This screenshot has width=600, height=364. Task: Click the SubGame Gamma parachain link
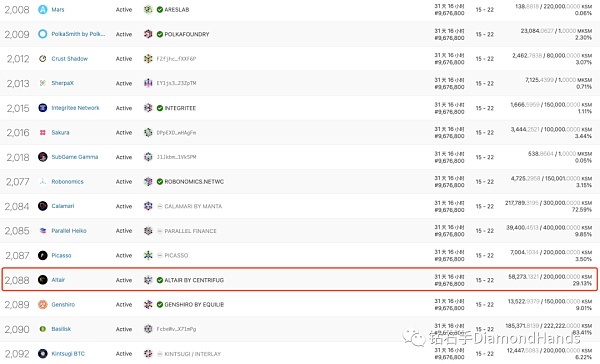click(x=75, y=157)
